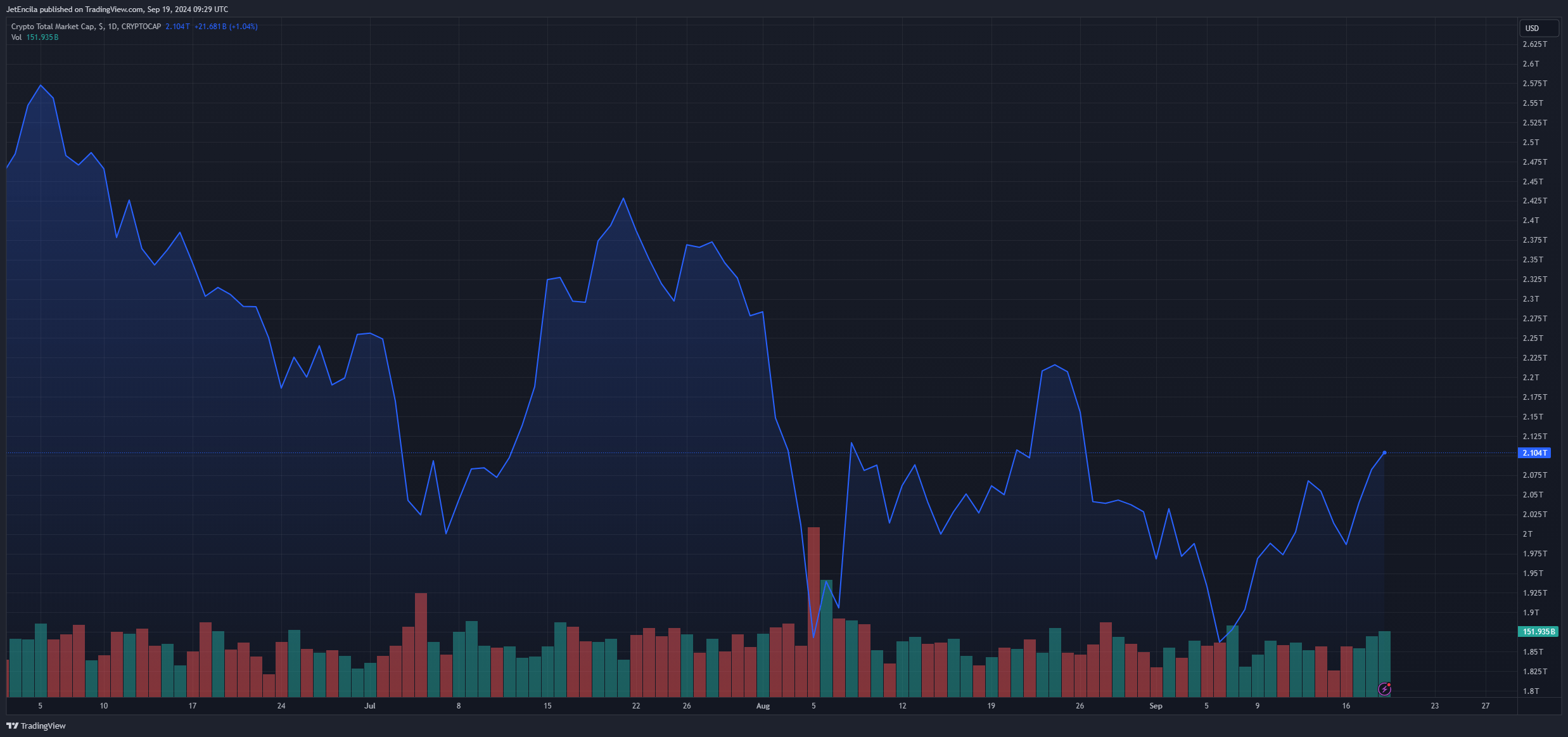The image size is (1568, 737).
Task: Click the 2.05T price axis label
Action: click(x=1533, y=495)
